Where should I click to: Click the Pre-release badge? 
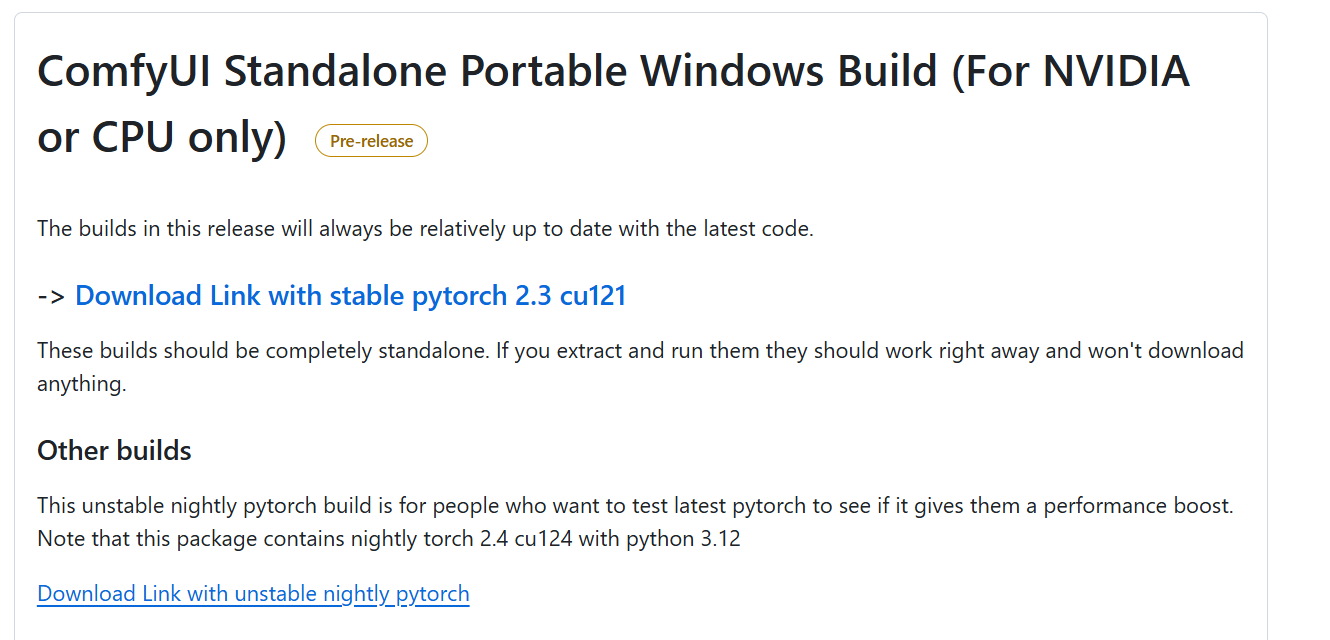pos(371,141)
